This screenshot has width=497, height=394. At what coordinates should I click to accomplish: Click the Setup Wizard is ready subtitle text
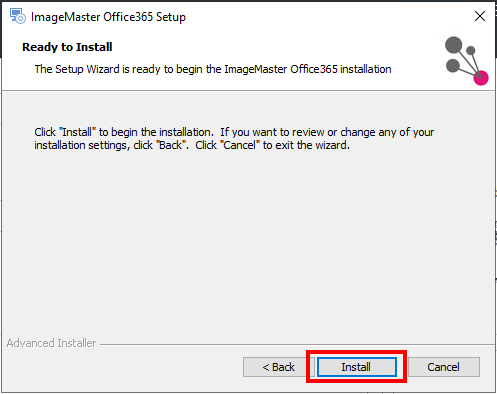(x=213, y=69)
